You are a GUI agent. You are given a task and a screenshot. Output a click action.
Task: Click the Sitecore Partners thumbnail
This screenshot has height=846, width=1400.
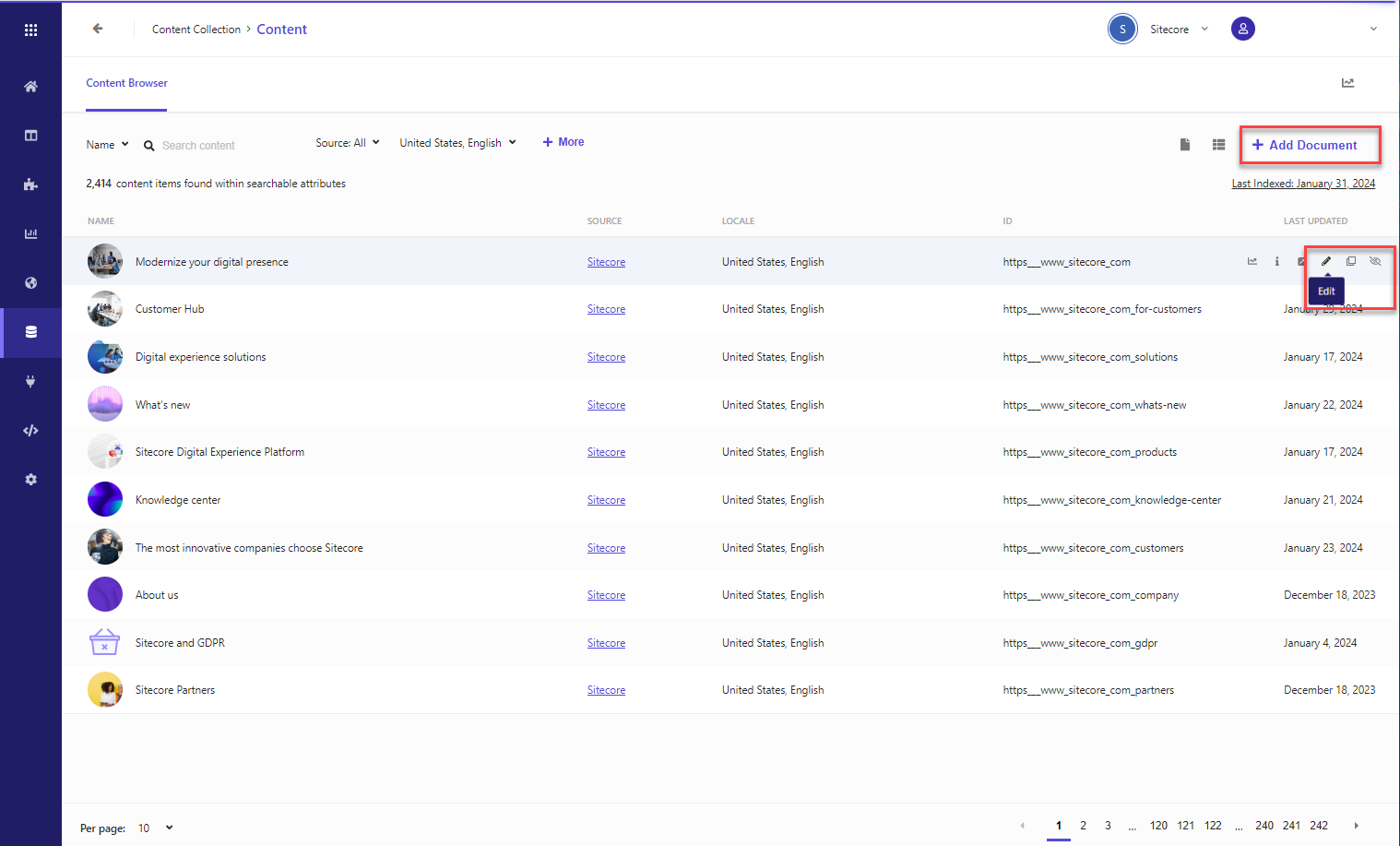tap(105, 690)
